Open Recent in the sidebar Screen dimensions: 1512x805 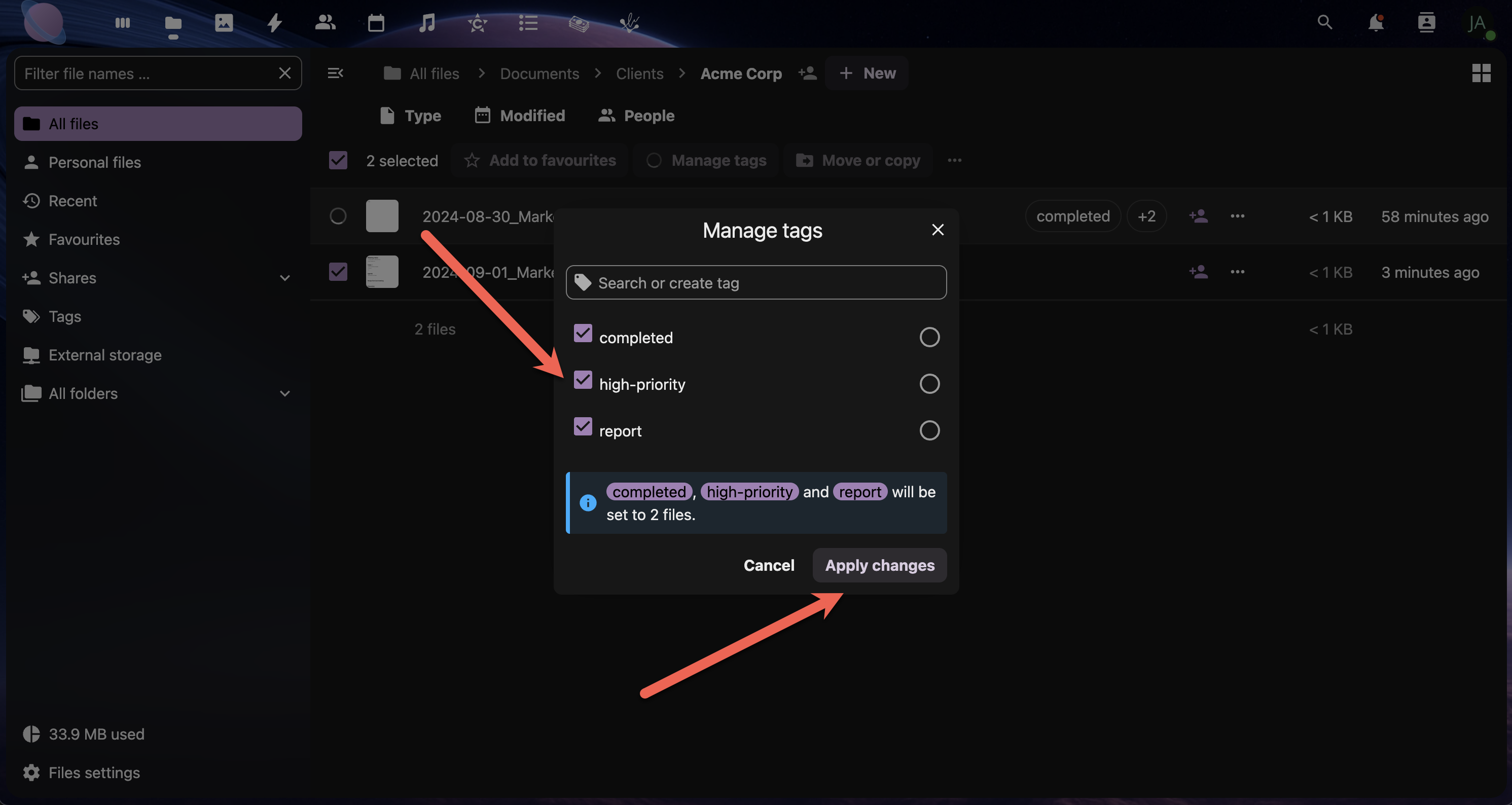[x=73, y=201]
